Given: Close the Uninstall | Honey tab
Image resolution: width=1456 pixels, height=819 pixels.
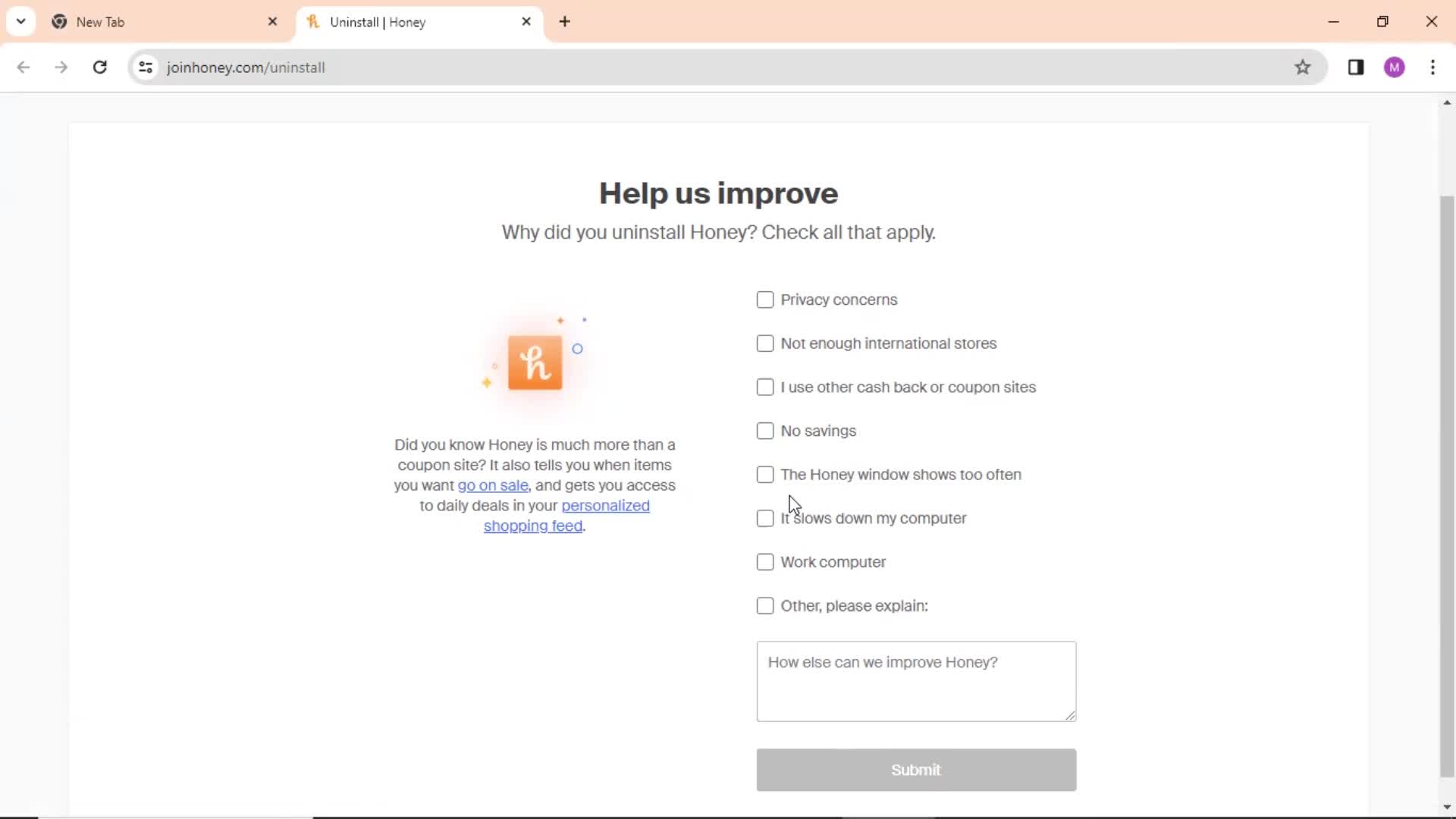Looking at the screenshot, I should [x=526, y=22].
